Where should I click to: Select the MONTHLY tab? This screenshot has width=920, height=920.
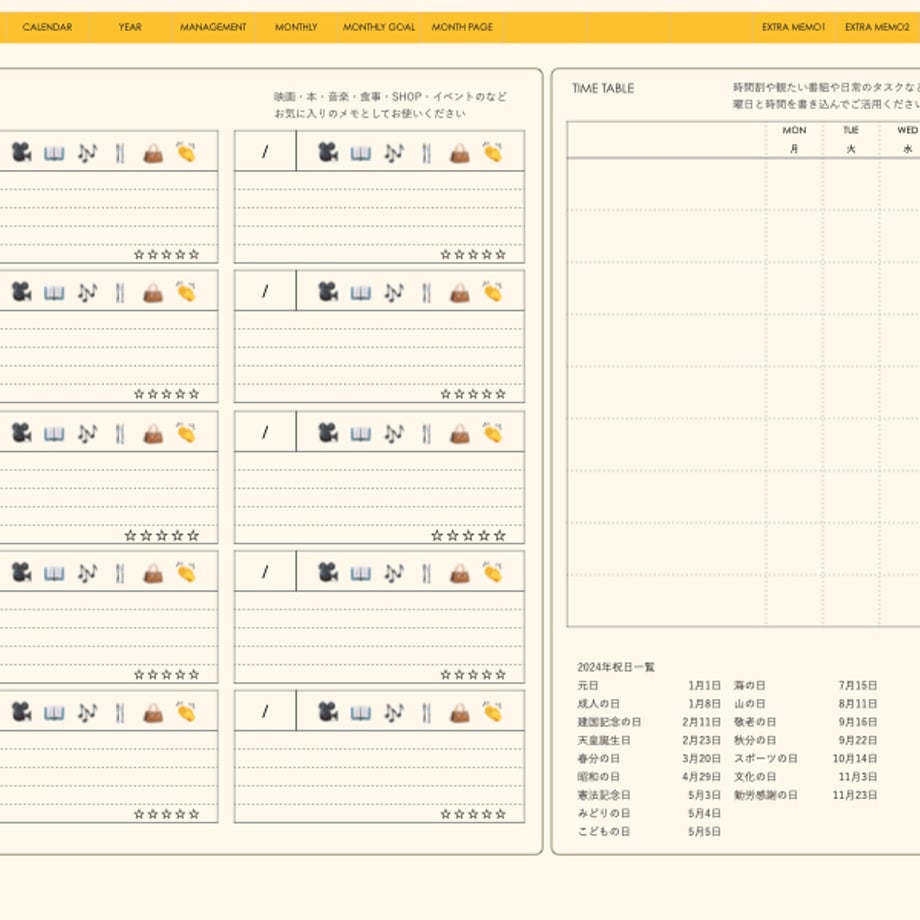[x=296, y=27]
